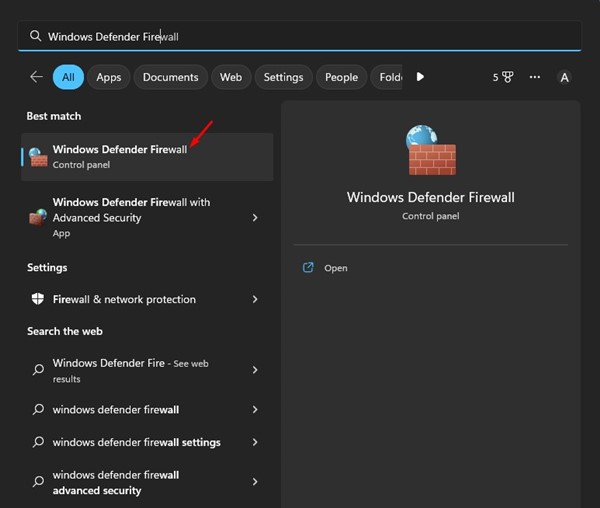Click large firewall icon in preview pane

431,150
